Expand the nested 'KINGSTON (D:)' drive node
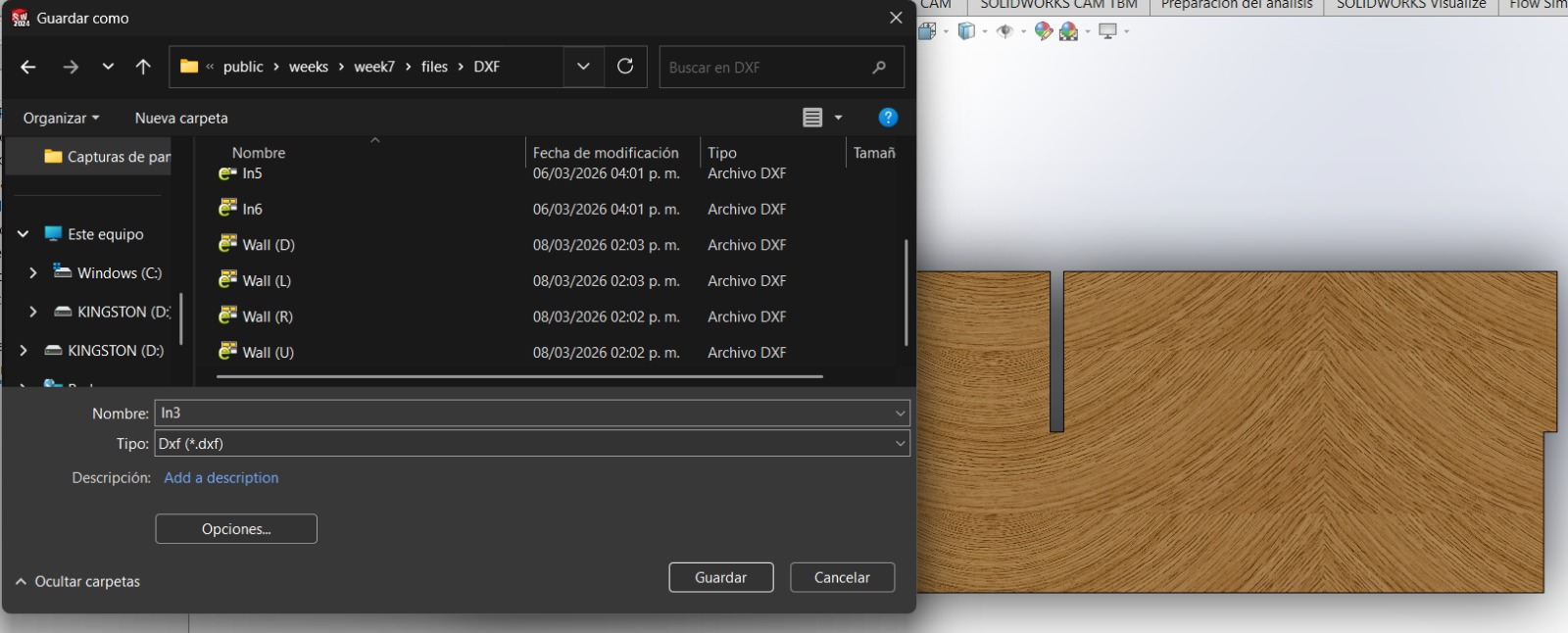This screenshot has height=633, width=1568. 33,312
